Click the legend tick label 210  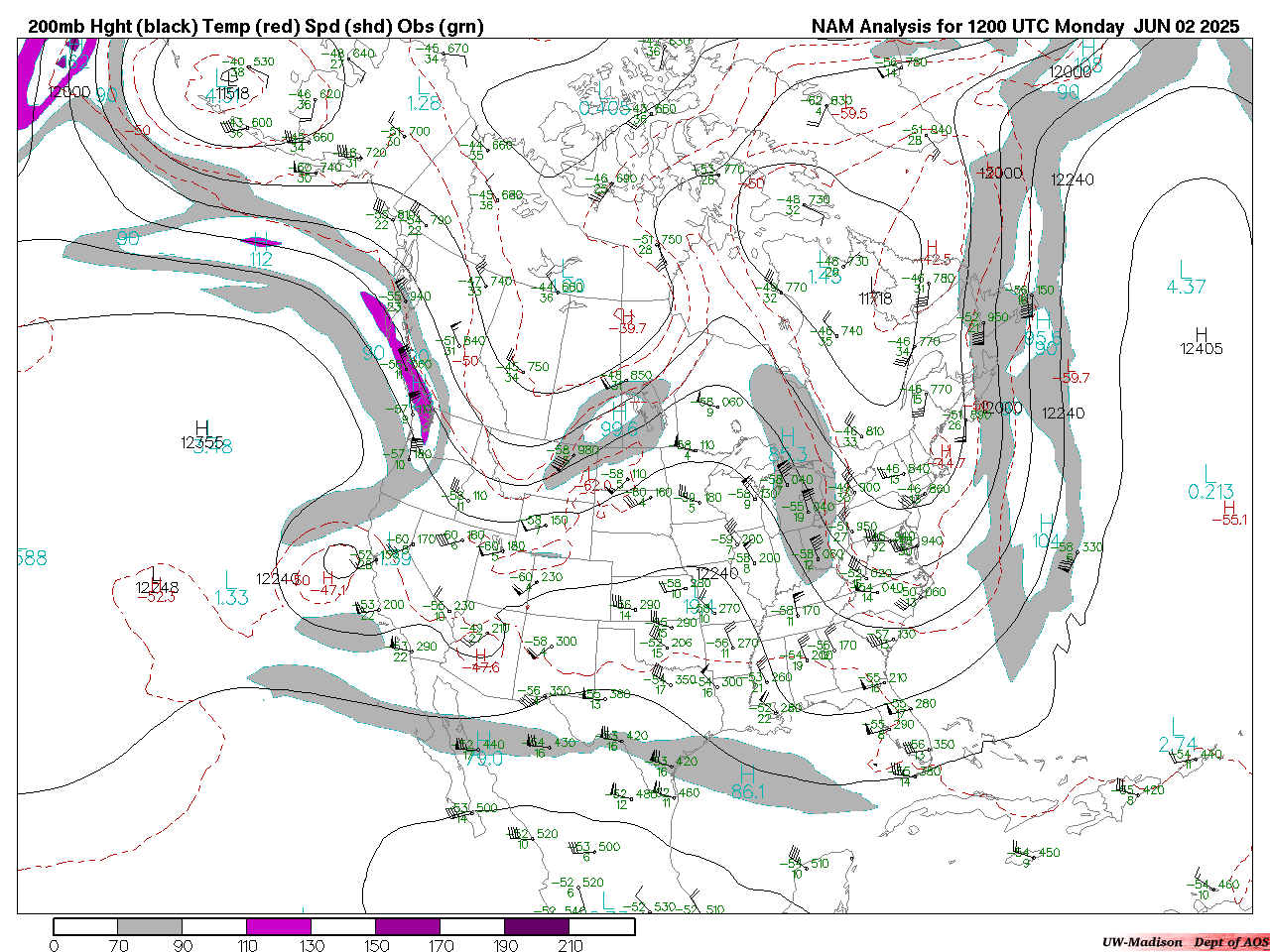point(570,945)
